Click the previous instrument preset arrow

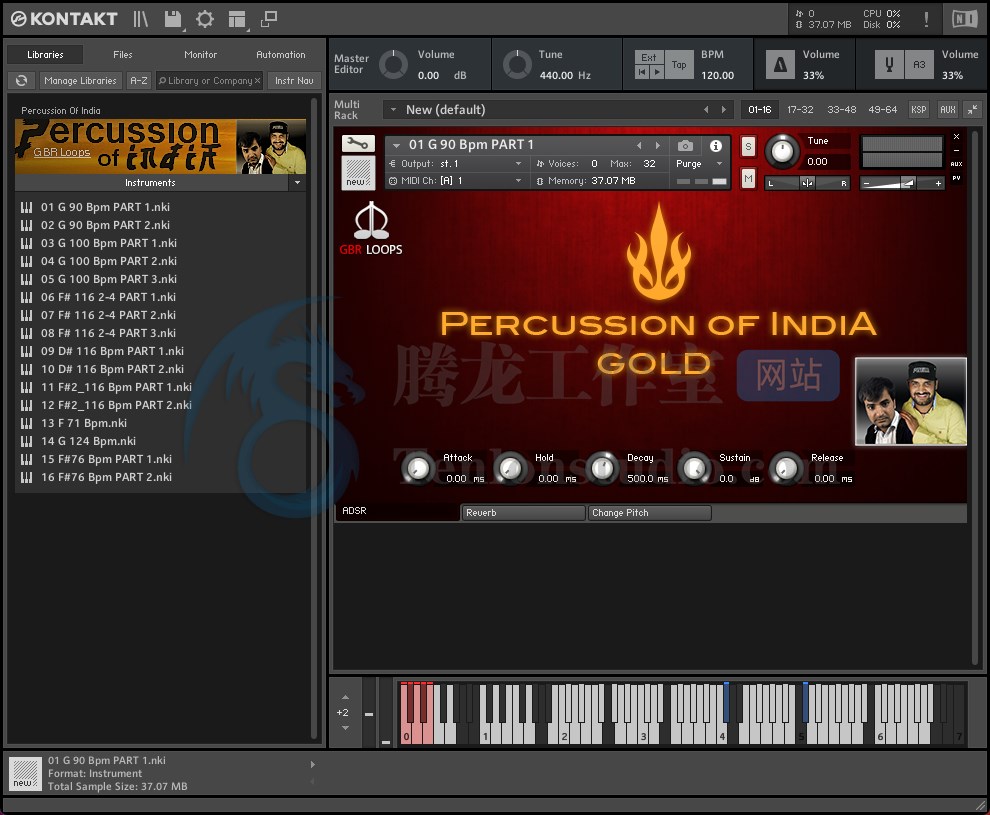639,145
